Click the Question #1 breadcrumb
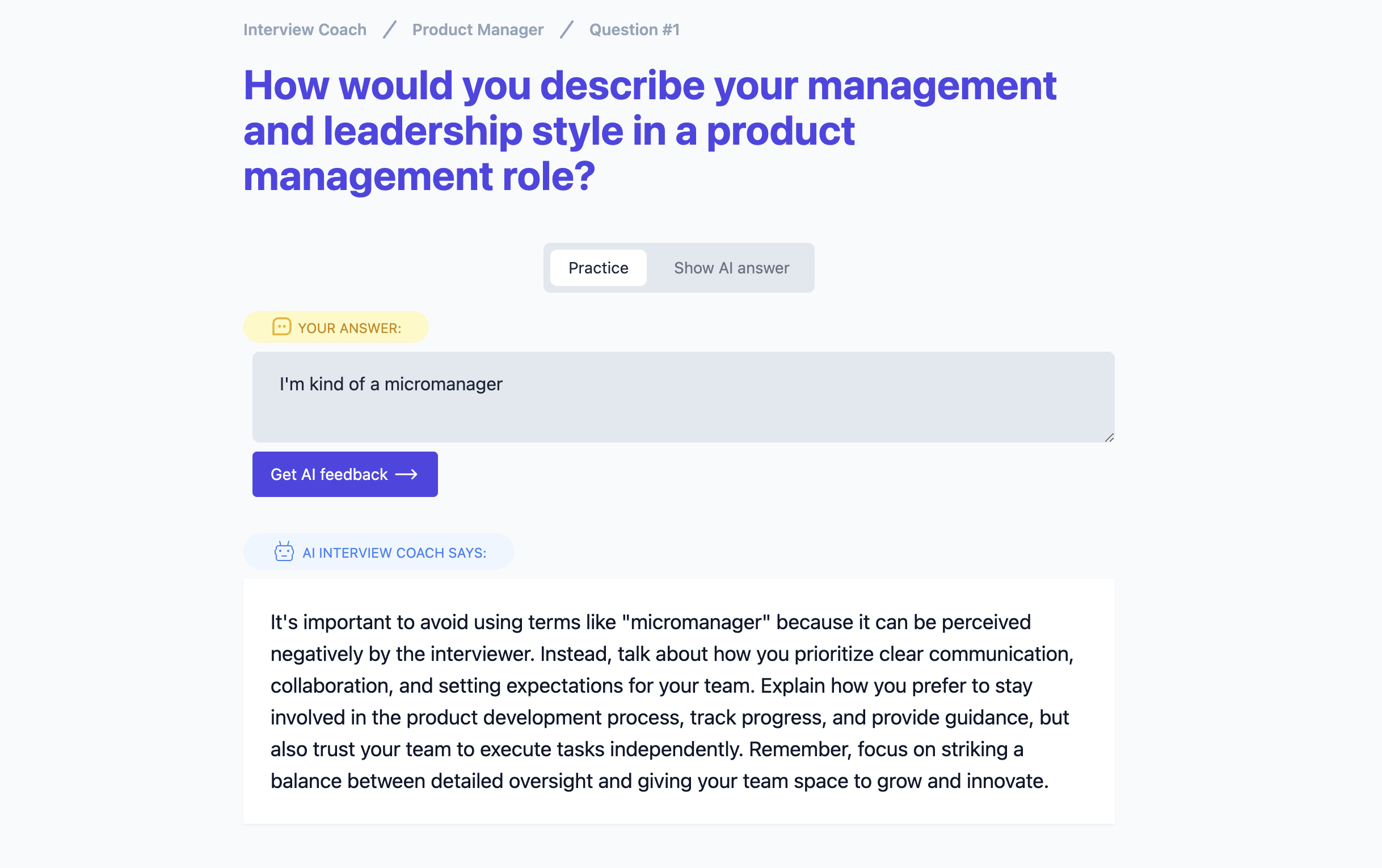The height and width of the screenshot is (868, 1382). (x=634, y=30)
